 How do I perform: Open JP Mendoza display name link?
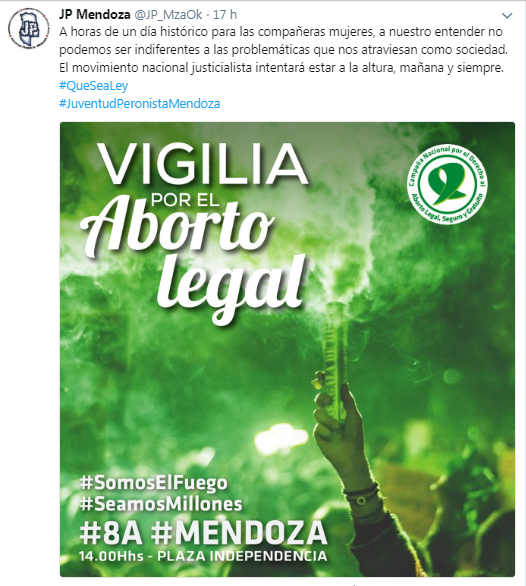pyautogui.click(x=95, y=15)
